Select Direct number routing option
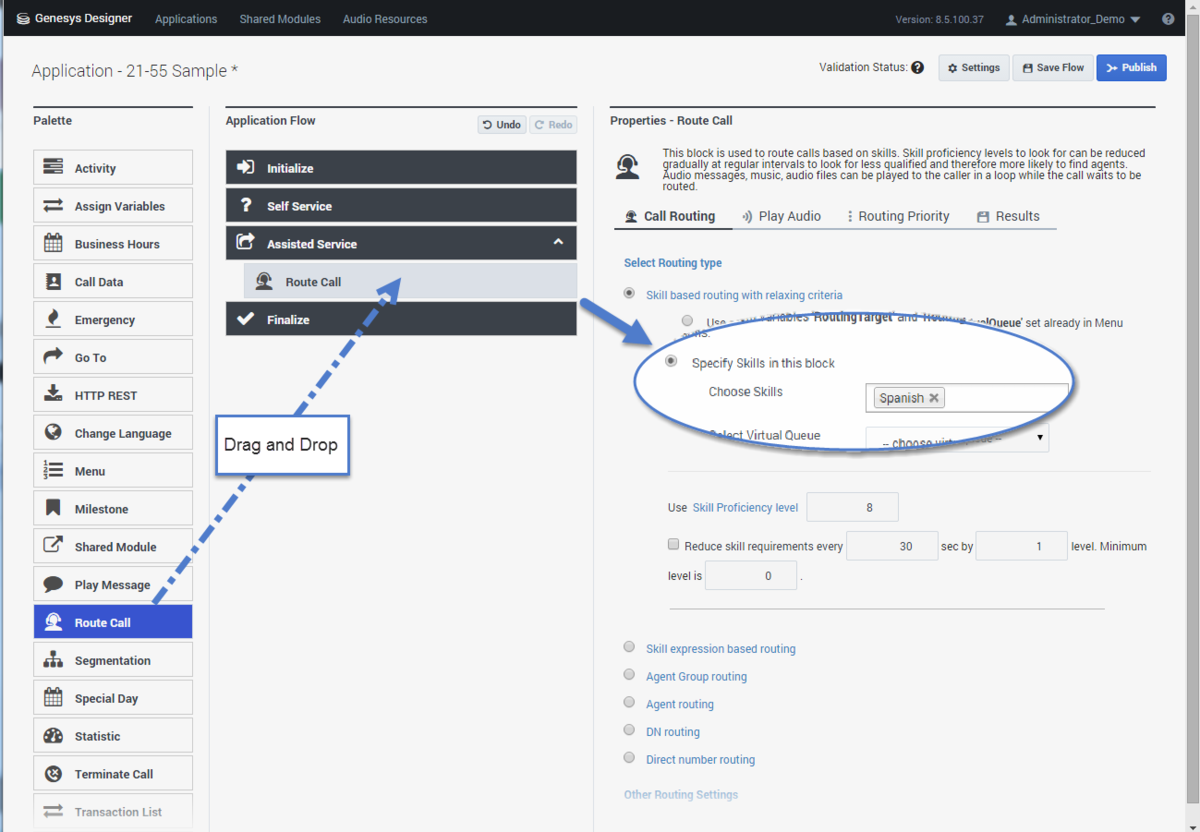1200x832 pixels. tap(629, 758)
